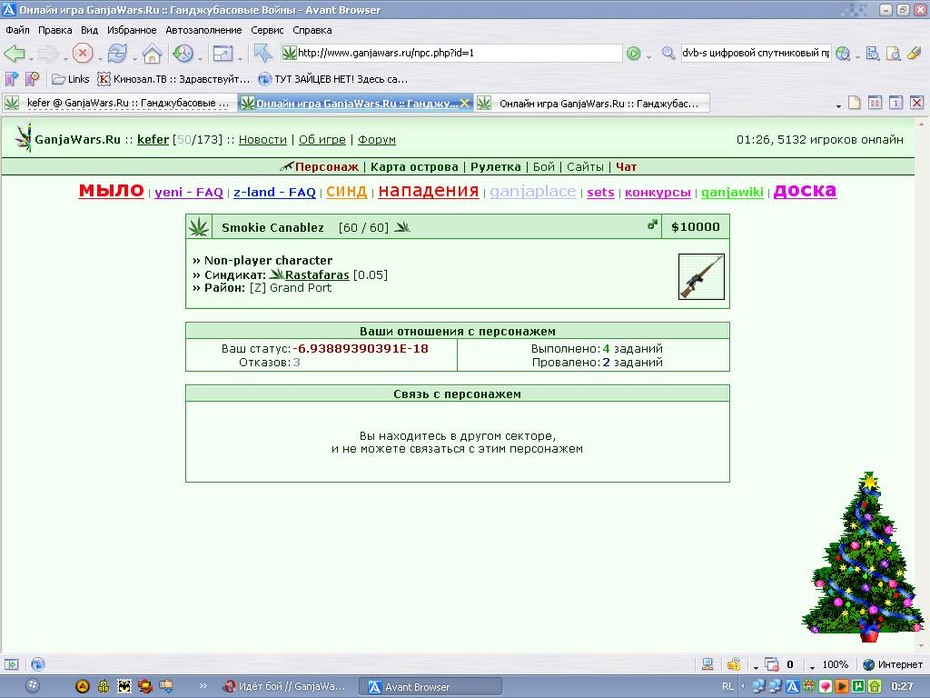Click the highlighter marker icon
Screen dimensions: 930x698
click(x=914, y=53)
